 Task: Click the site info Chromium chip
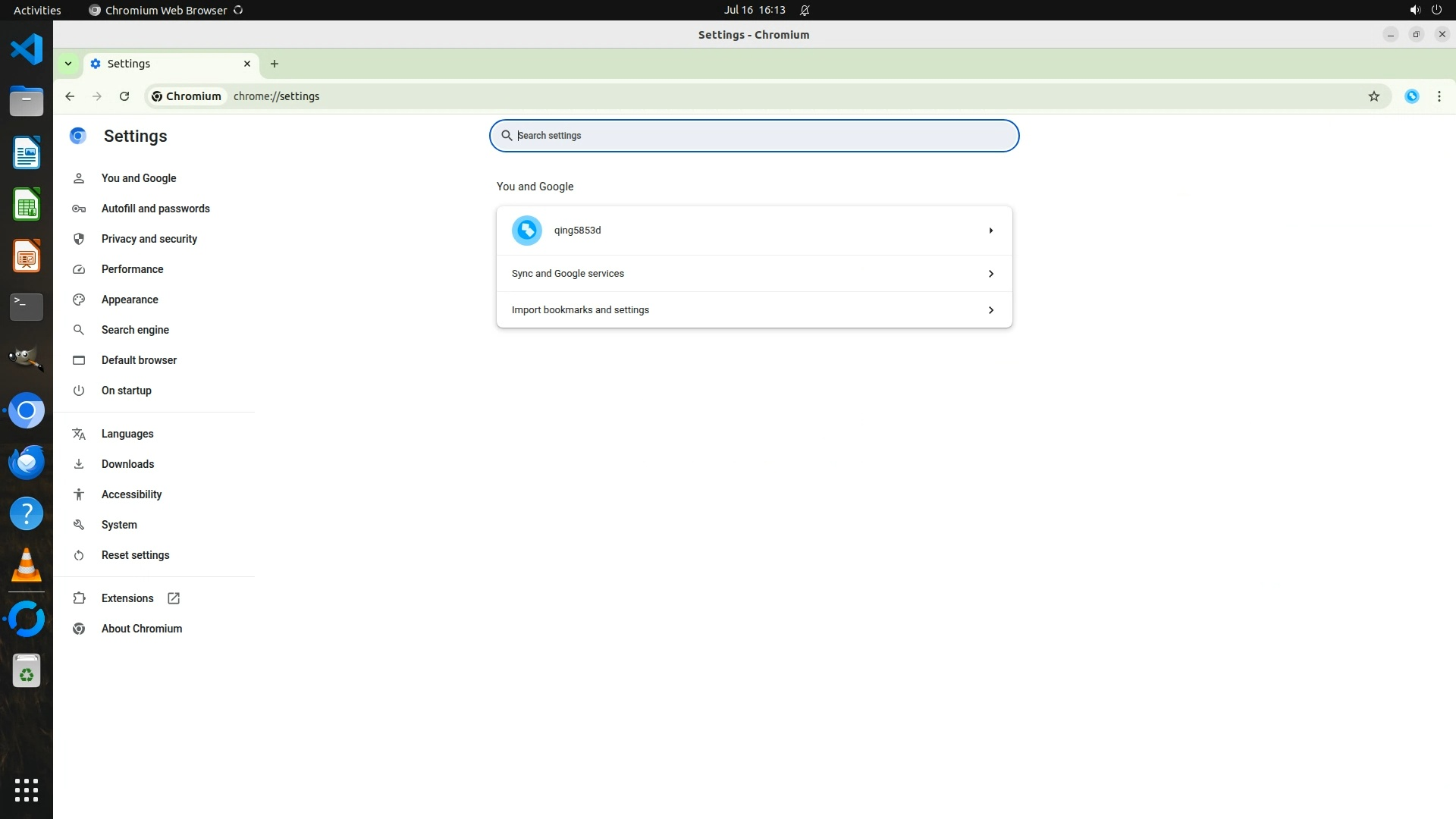(x=187, y=96)
